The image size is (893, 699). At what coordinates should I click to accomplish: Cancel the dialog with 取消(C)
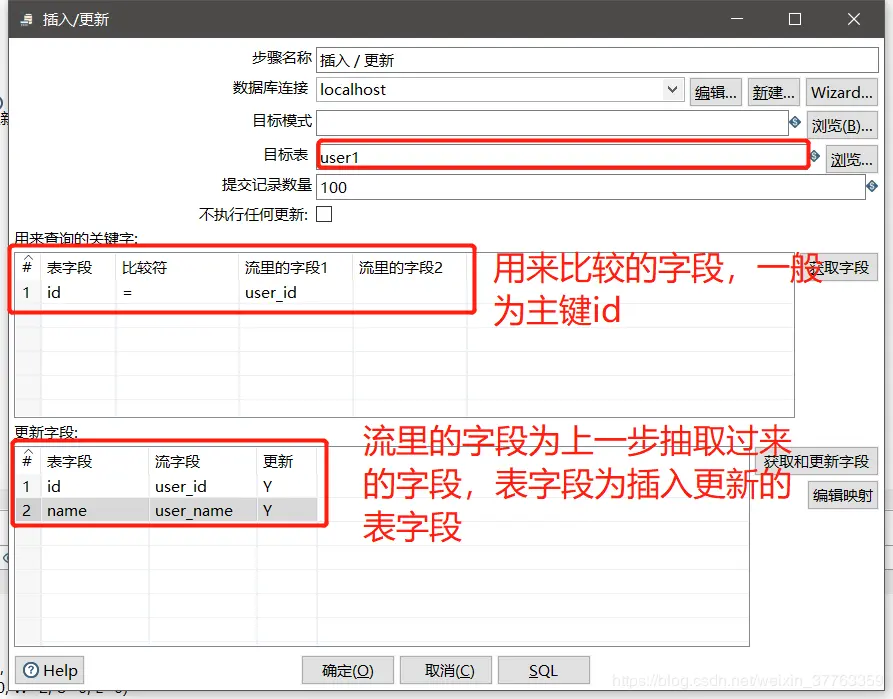[x=445, y=670]
